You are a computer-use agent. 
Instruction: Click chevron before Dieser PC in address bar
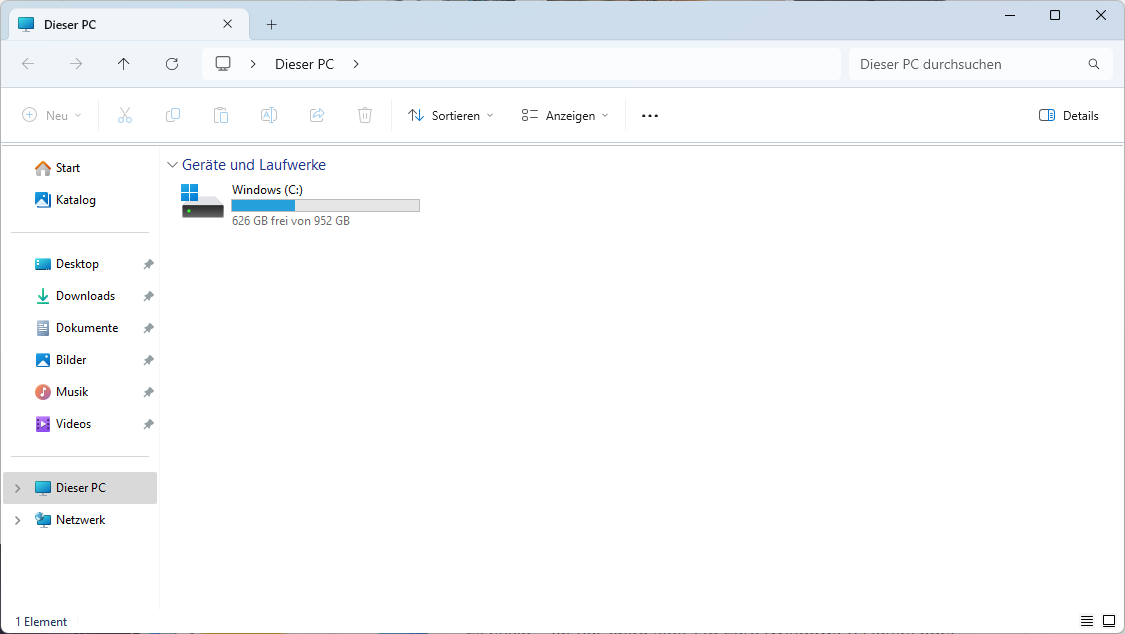tap(253, 64)
